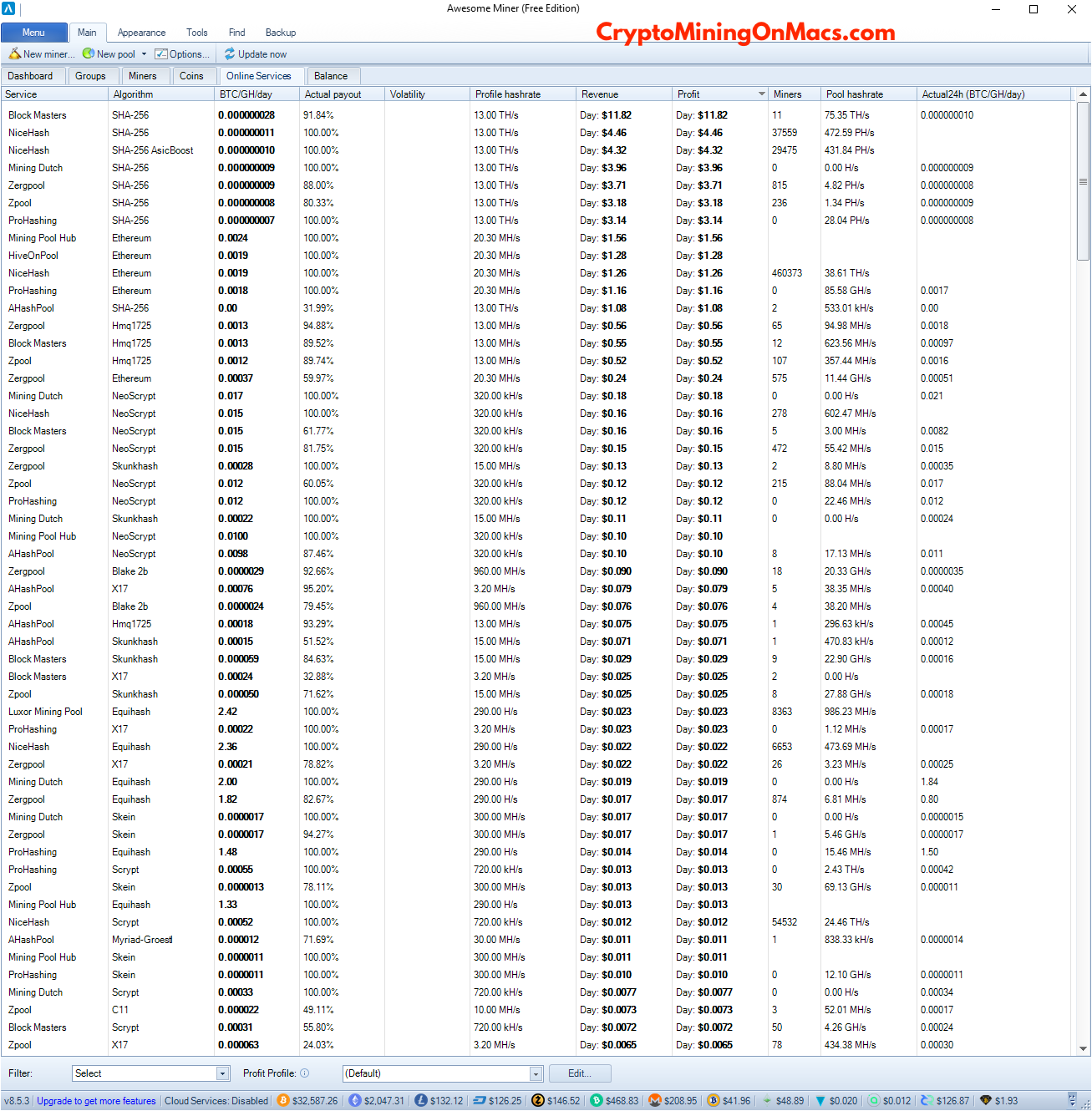Screen dimensions: 1092x1111
Task: Click the green coin icon showing $468.83
Action: click(597, 1101)
